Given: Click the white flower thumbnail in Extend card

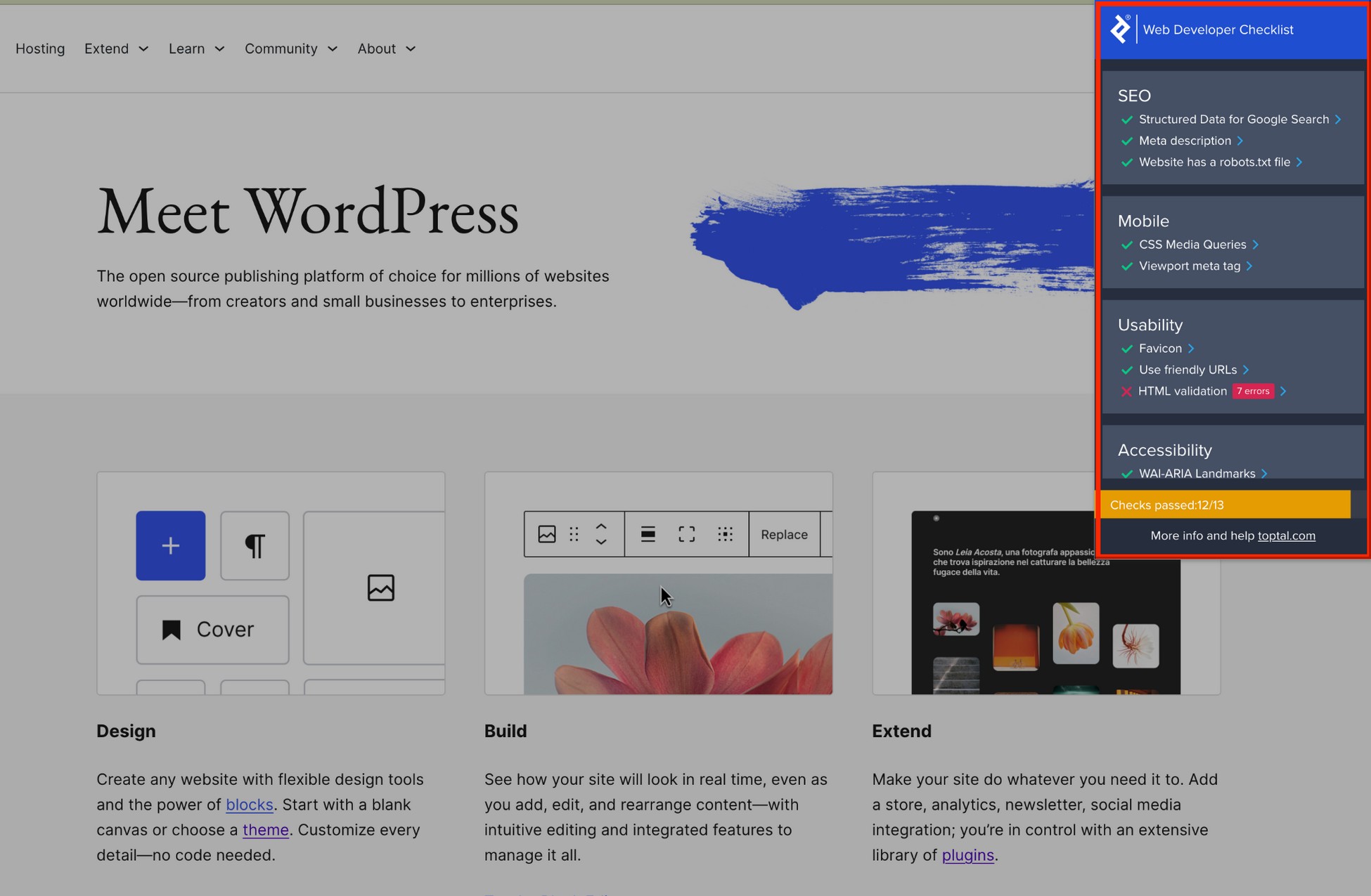Looking at the screenshot, I should [x=1135, y=646].
